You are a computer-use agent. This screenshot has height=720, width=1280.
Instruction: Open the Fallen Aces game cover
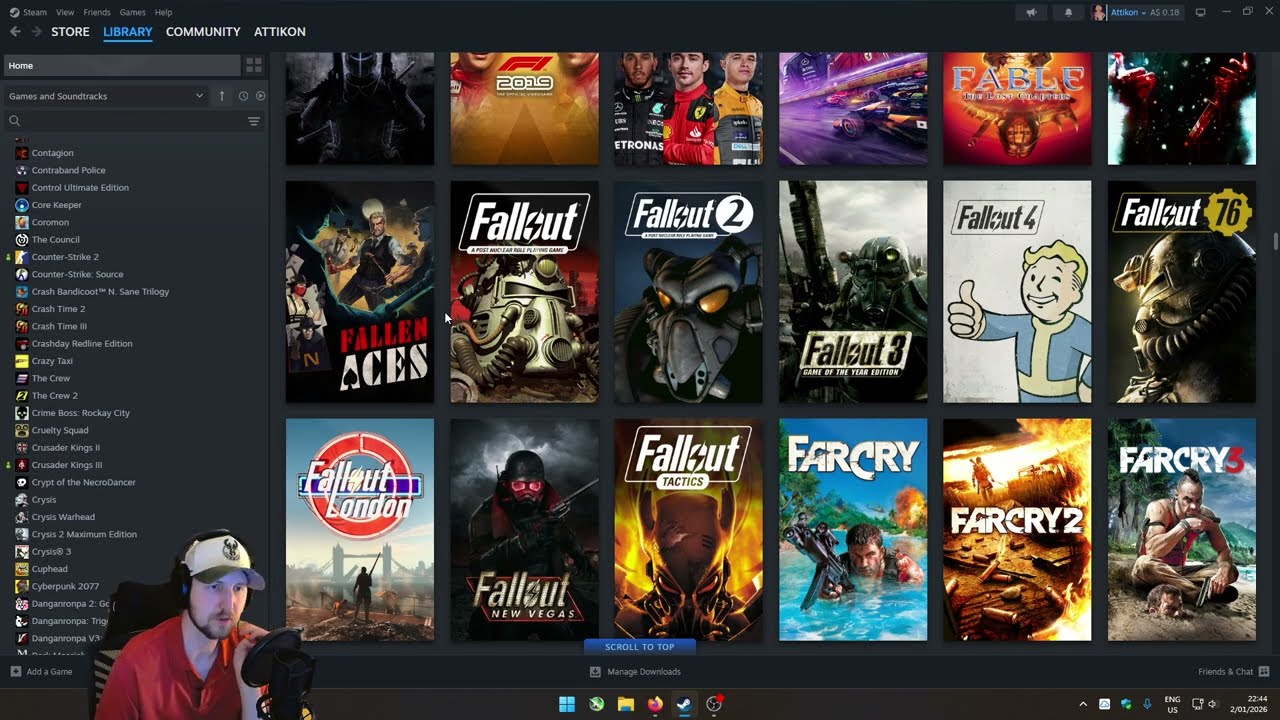tap(360, 292)
